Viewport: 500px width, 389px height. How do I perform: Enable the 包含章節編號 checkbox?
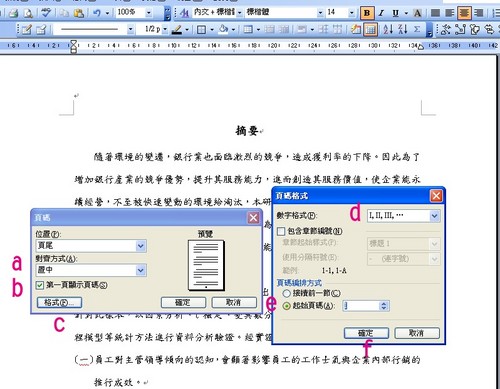tap(281, 231)
